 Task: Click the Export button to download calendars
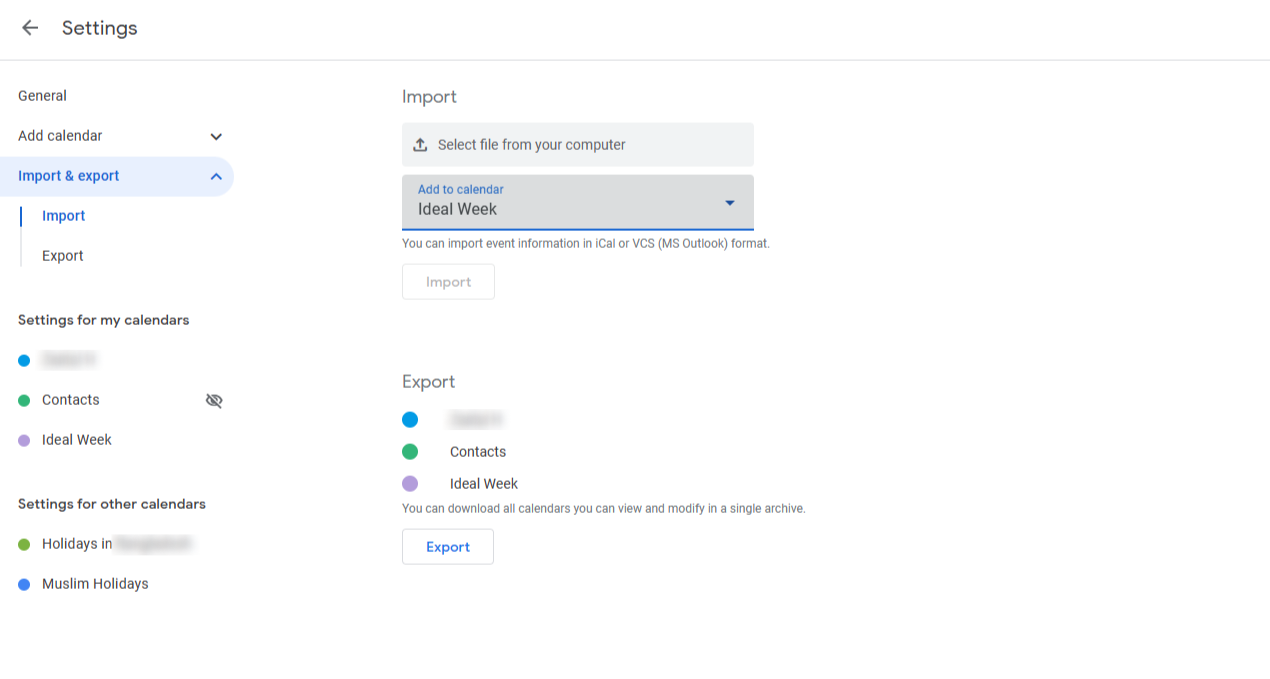tap(447, 546)
